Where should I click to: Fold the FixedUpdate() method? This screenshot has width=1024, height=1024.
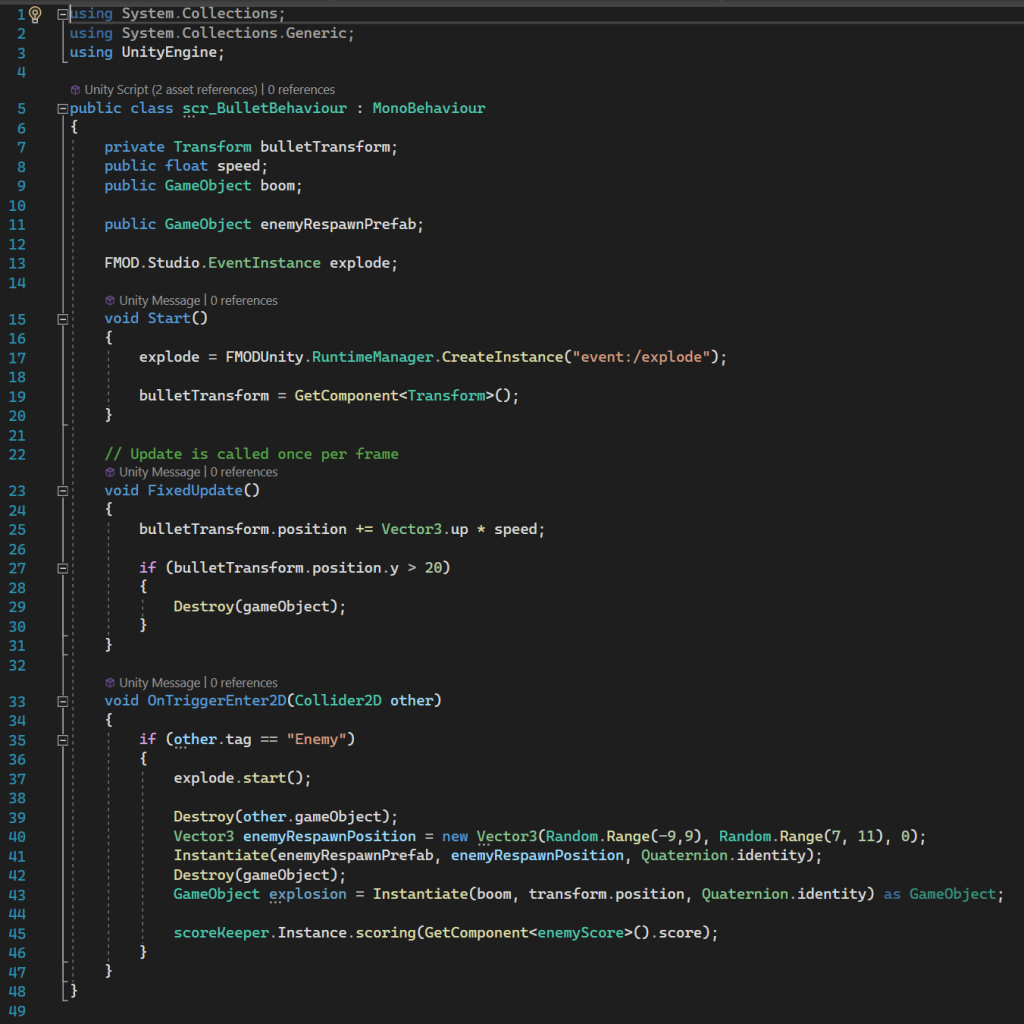coord(63,491)
